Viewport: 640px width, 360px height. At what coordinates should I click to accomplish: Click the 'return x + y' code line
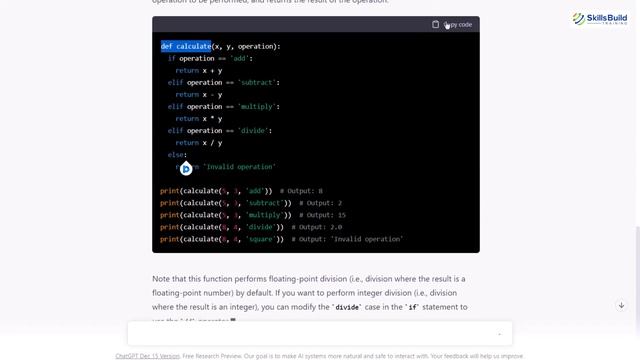pyautogui.click(x=199, y=71)
